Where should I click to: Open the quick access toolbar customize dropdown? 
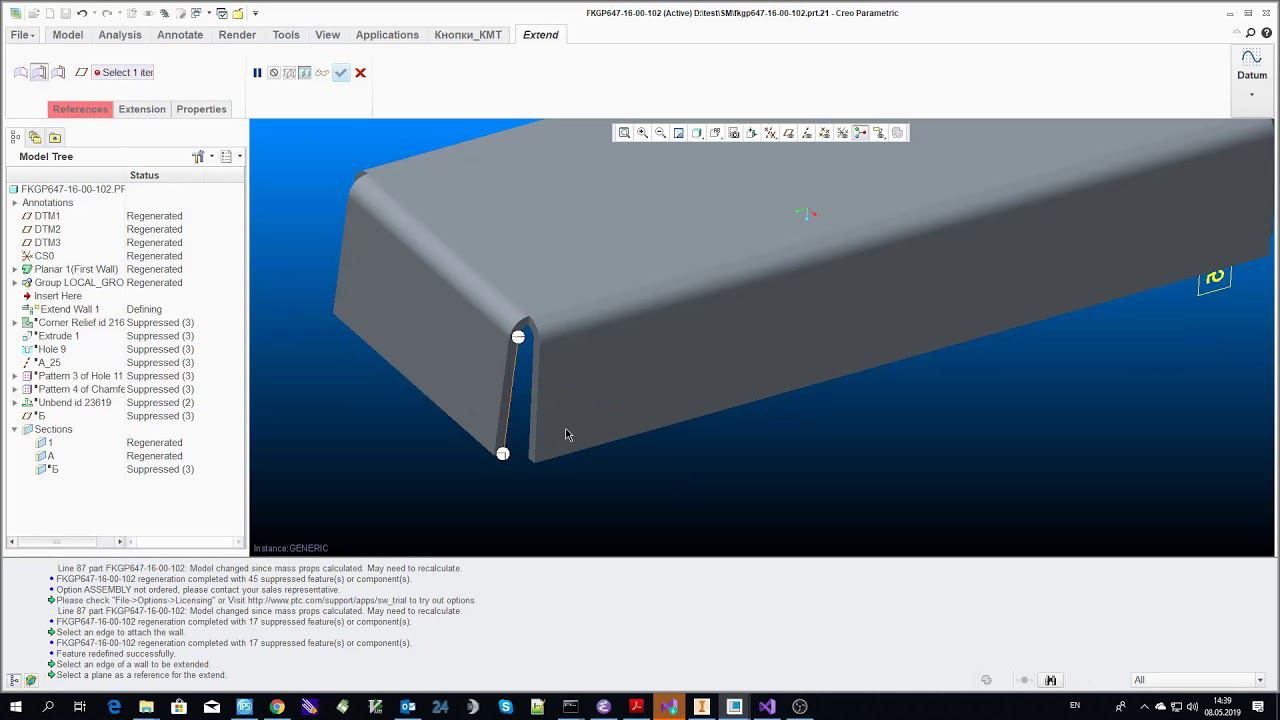coord(255,13)
